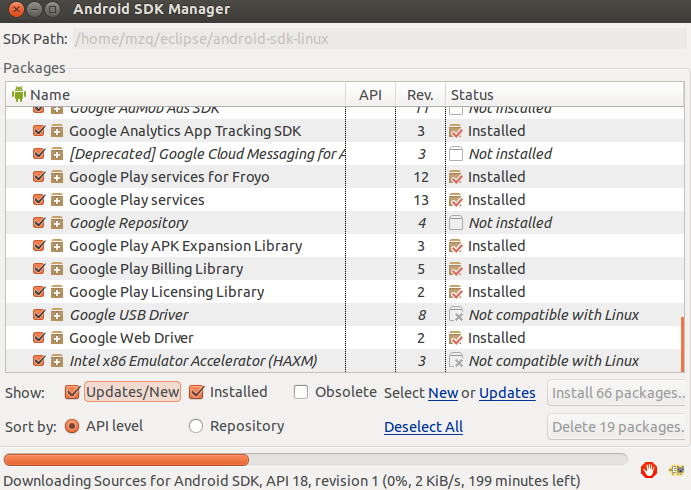
Task: Click the installed status icon in the Google Play services row
Action: pyautogui.click(x=456, y=200)
